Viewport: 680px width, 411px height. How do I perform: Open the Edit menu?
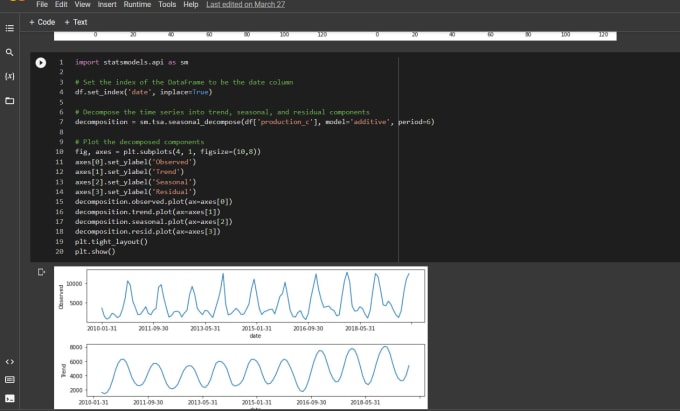(x=61, y=4)
